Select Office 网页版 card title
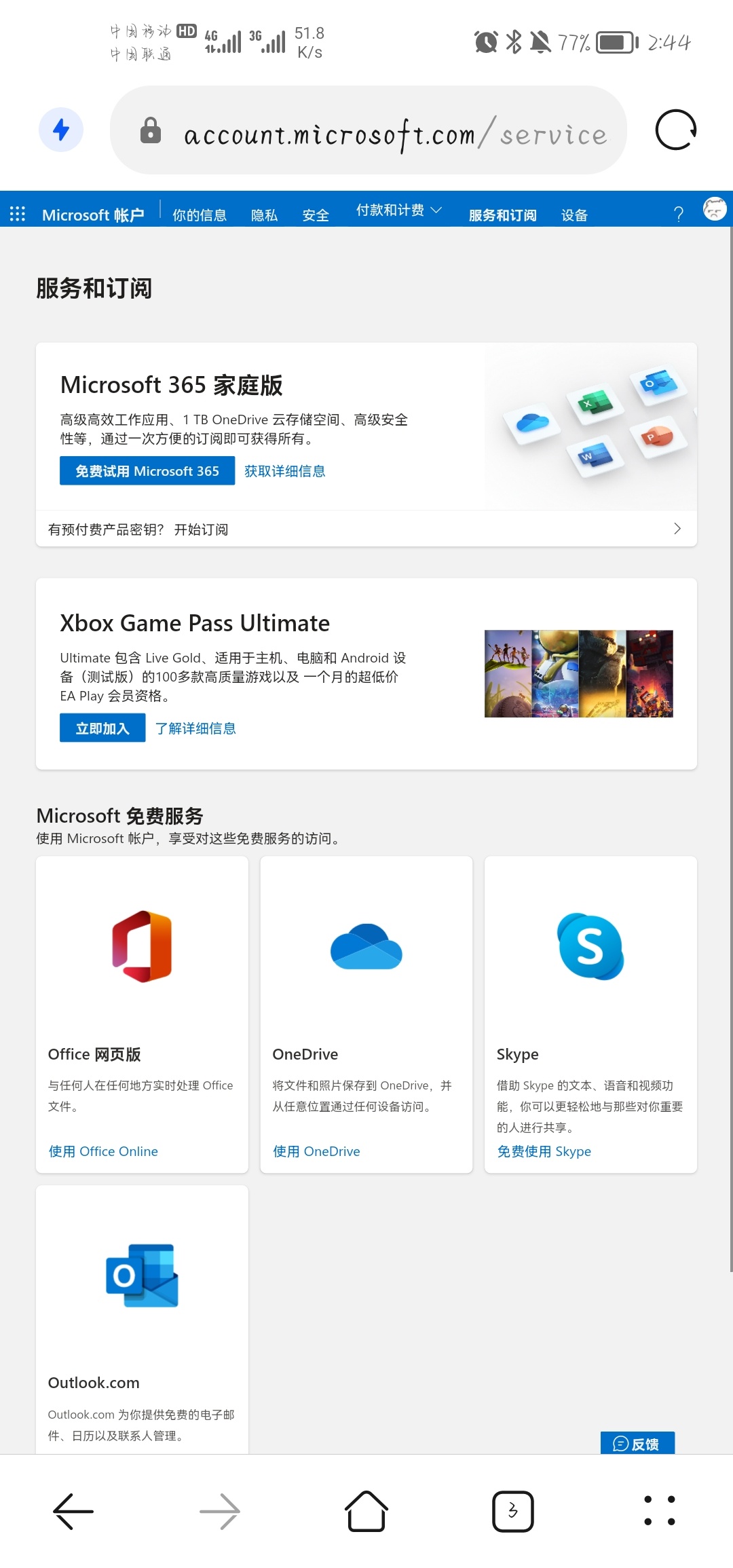 point(94,1054)
